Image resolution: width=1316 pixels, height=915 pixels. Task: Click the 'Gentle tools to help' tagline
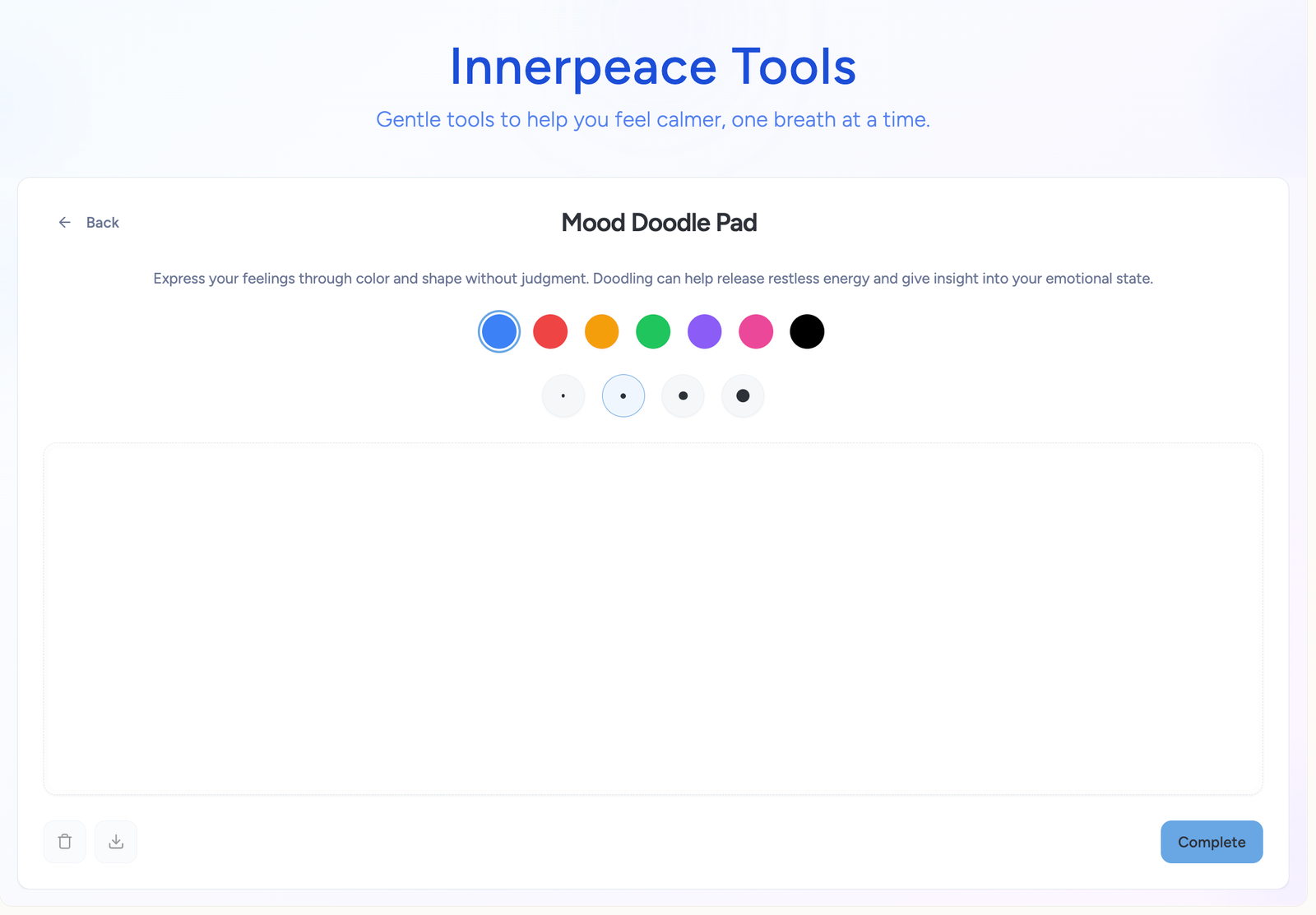coord(653,119)
